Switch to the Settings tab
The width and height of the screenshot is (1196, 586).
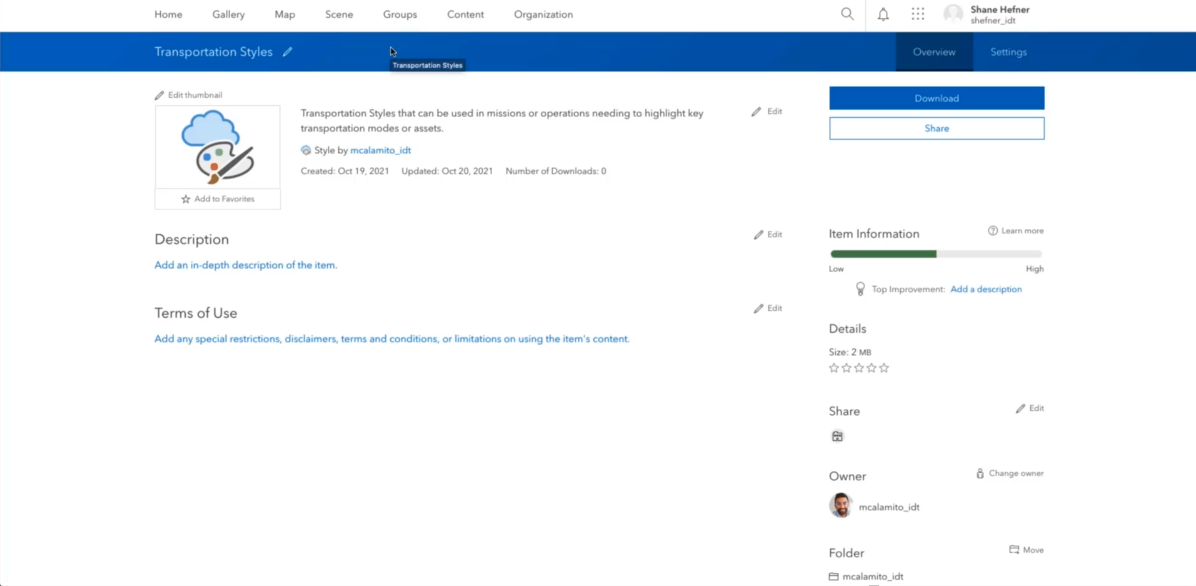pos(1008,52)
